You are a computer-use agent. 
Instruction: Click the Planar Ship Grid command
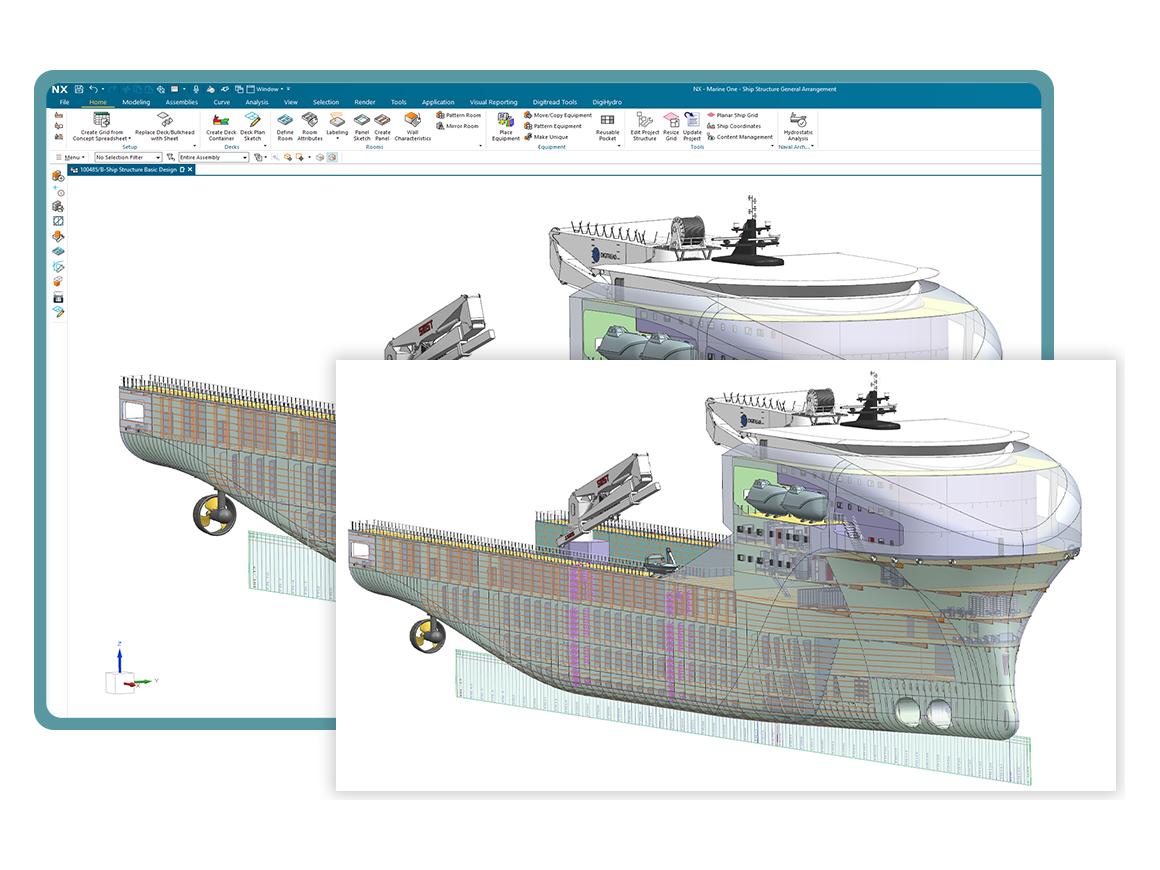coord(732,115)
